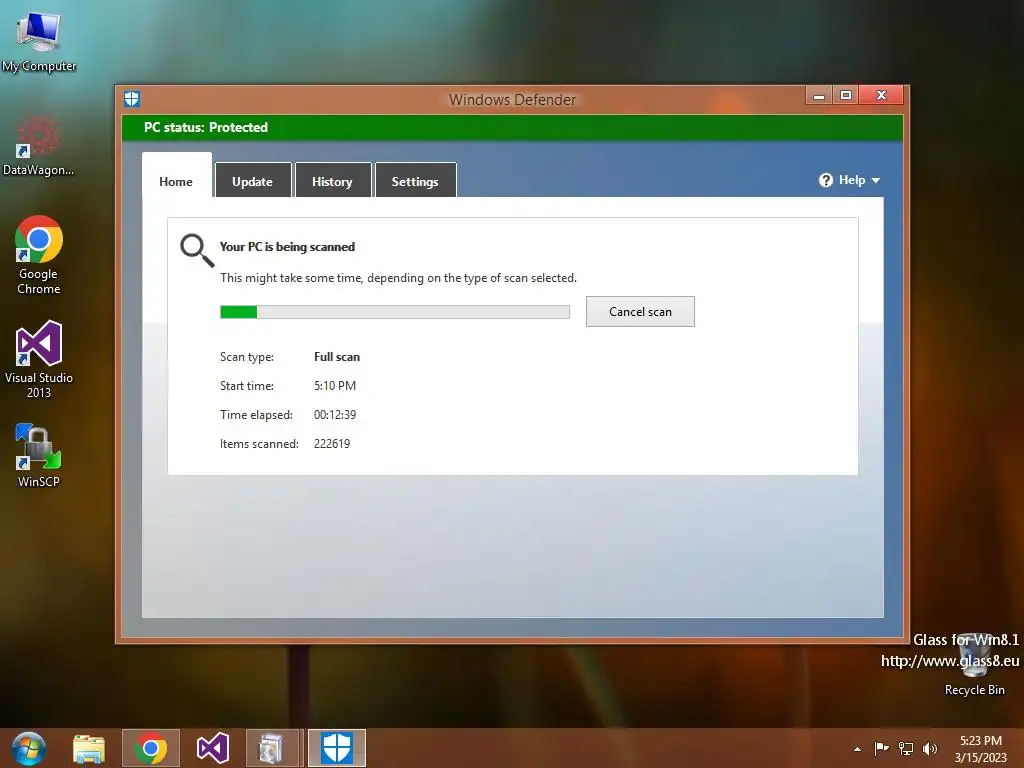
Task: Select Windows Defender in the taskbar
Action: tap(337, 748)
